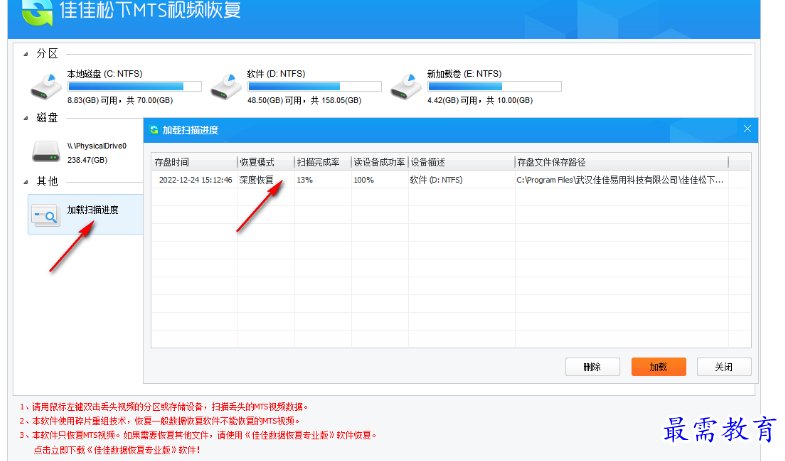This screenshot has width=785, height=461.
Task: Click the 恢复模式 column header
Action: tap(266, 162)
